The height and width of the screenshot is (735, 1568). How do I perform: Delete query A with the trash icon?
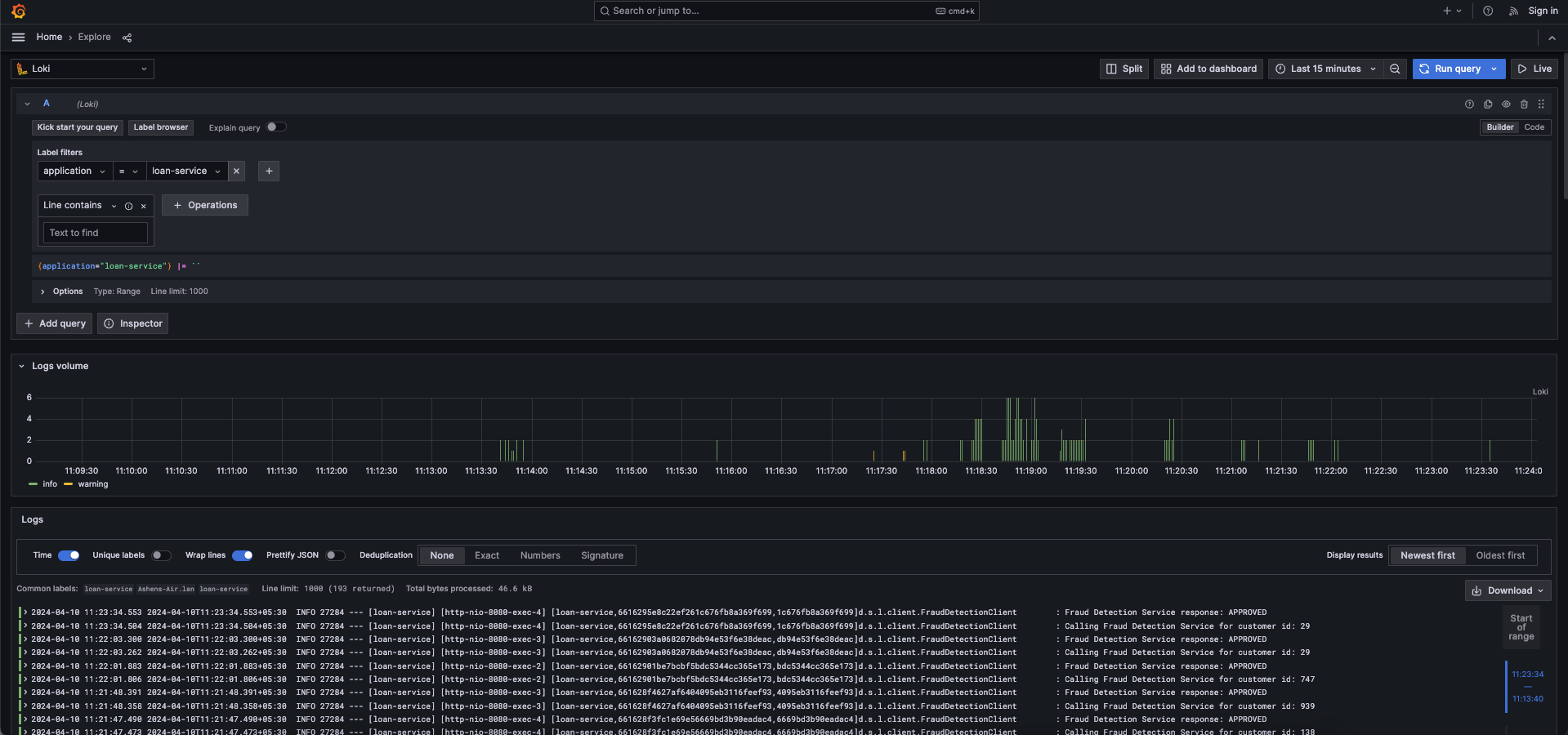[x=1524, y=104]
